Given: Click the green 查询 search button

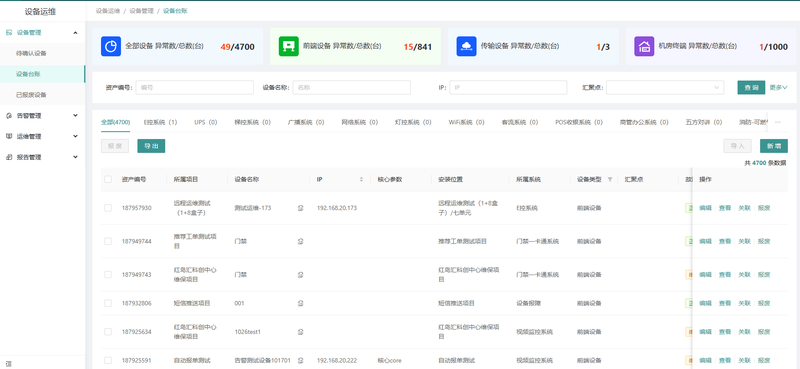Looking at the screenshot, I should 751,87.
